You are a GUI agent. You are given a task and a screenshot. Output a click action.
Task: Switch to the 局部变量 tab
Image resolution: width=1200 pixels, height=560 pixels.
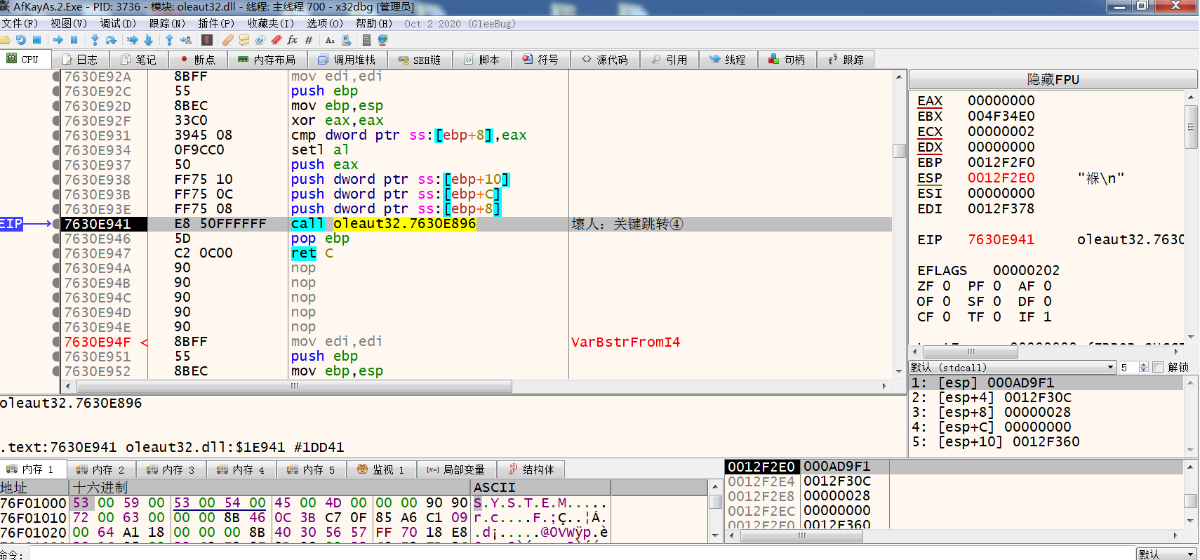coord(455,469)
